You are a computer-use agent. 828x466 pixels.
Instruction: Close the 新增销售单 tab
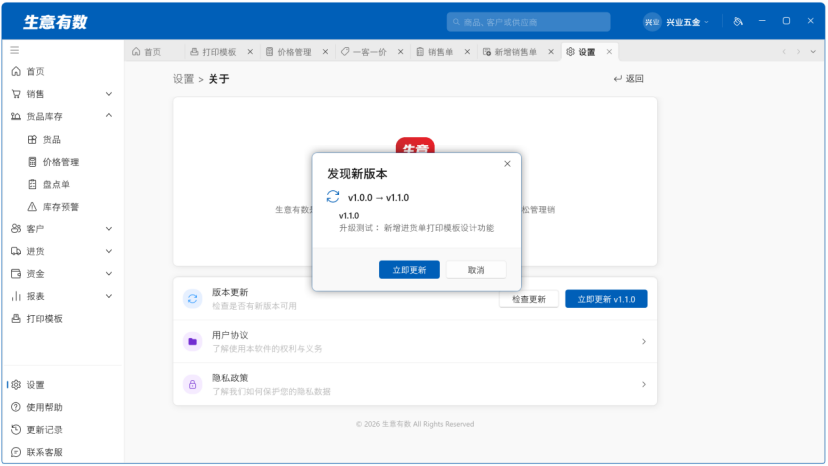(551, 52)
